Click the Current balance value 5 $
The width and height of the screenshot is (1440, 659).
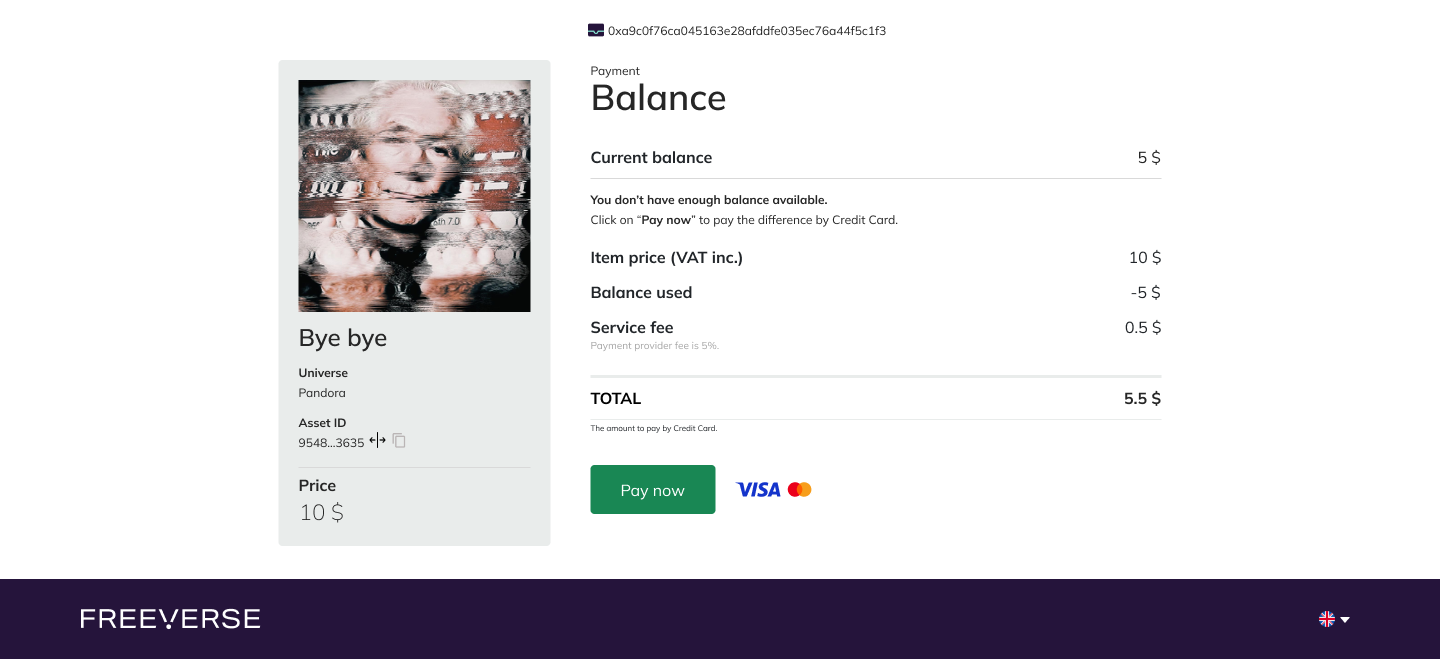(1149, 157)
